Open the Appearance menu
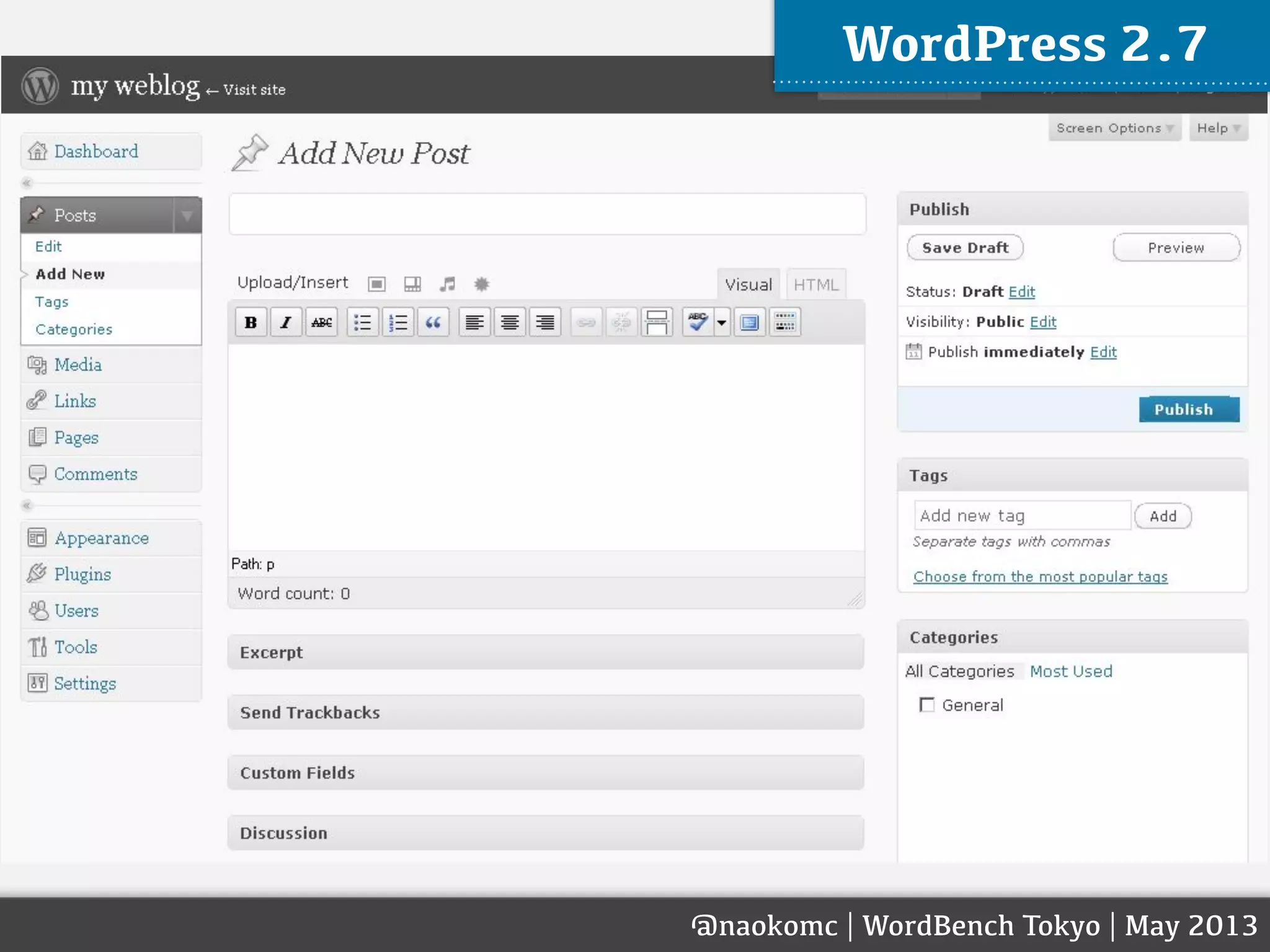 [x=111, y=538]
